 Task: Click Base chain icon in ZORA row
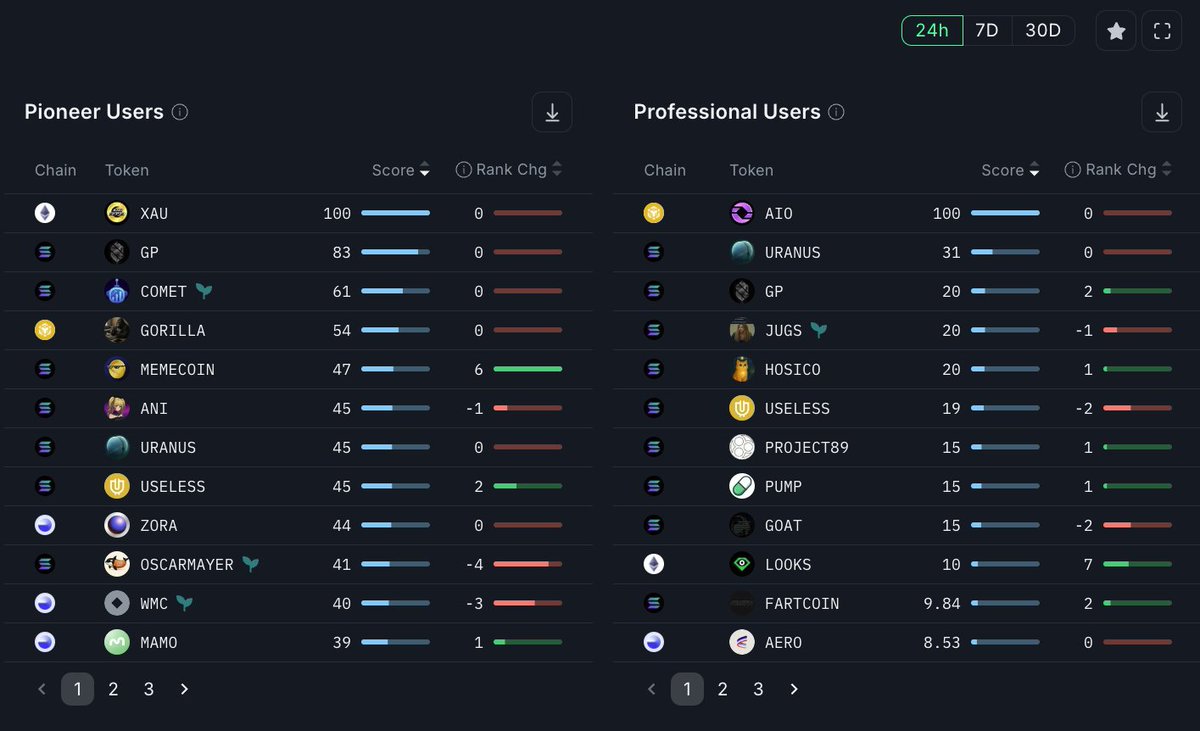pos(45,525)
